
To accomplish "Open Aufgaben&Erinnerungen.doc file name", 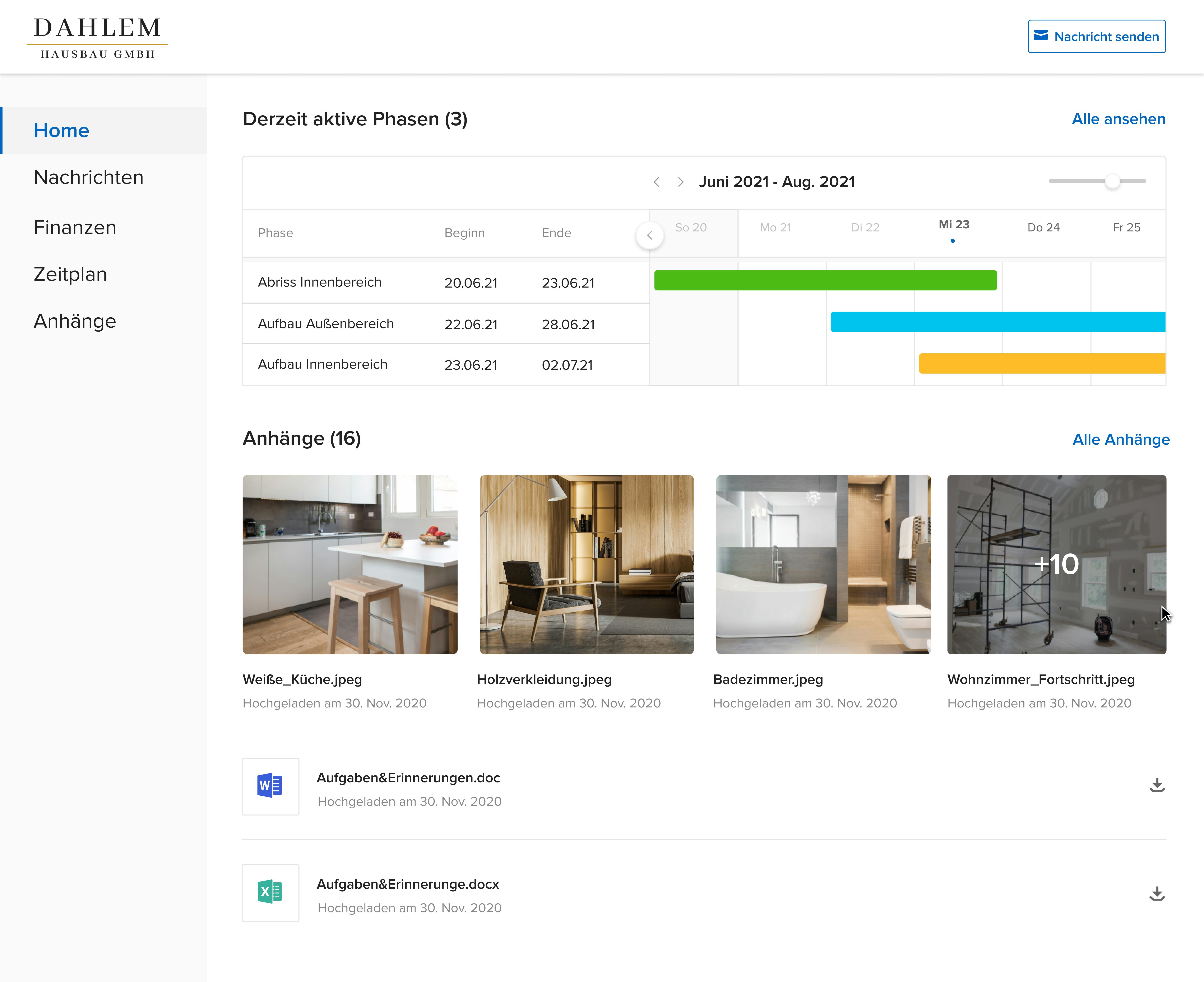I will (x=408, y=778).
